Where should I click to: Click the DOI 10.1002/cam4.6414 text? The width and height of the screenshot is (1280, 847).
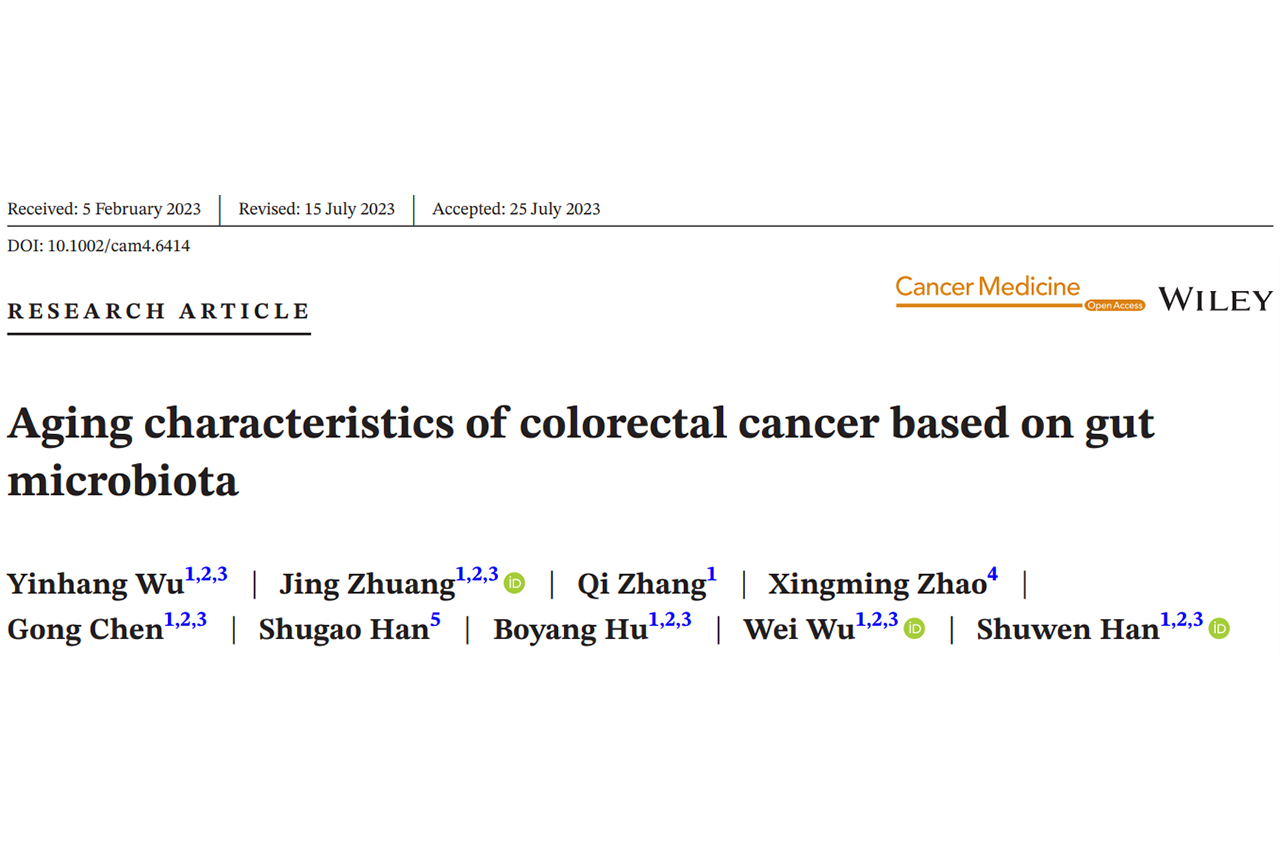[98, 246]
